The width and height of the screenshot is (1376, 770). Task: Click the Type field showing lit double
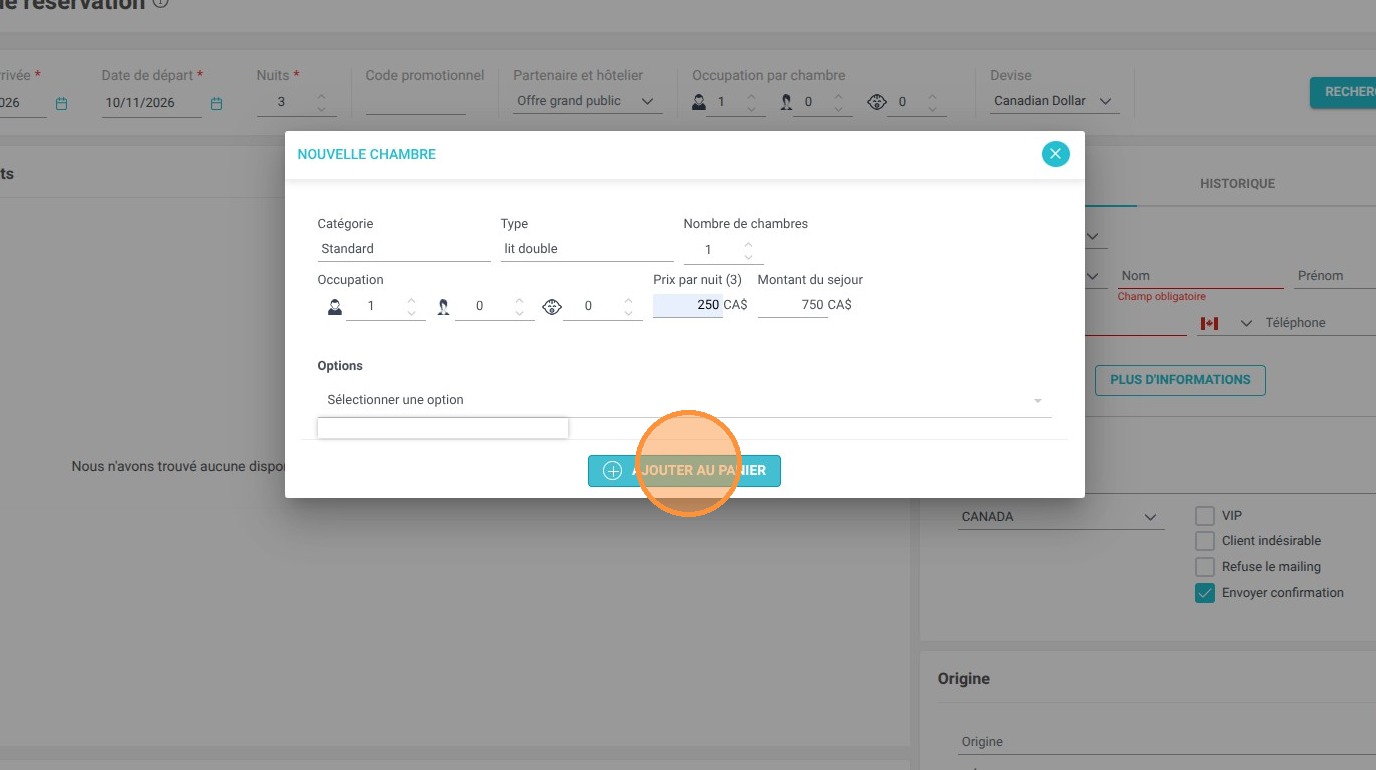pyautogui.click(x=587, y=249)
